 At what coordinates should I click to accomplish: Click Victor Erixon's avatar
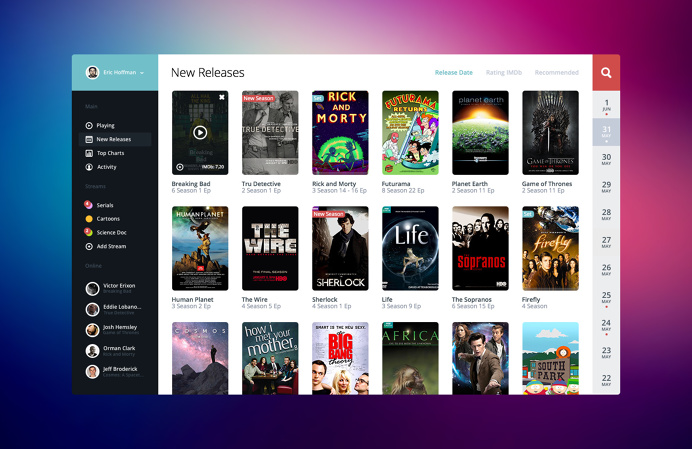coord(92,289)
